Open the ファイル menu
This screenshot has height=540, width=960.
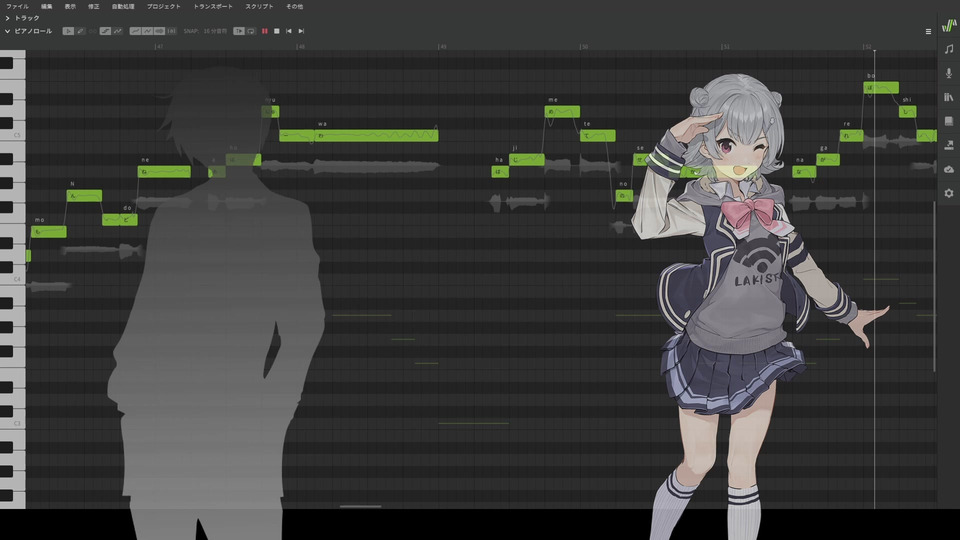17,6
